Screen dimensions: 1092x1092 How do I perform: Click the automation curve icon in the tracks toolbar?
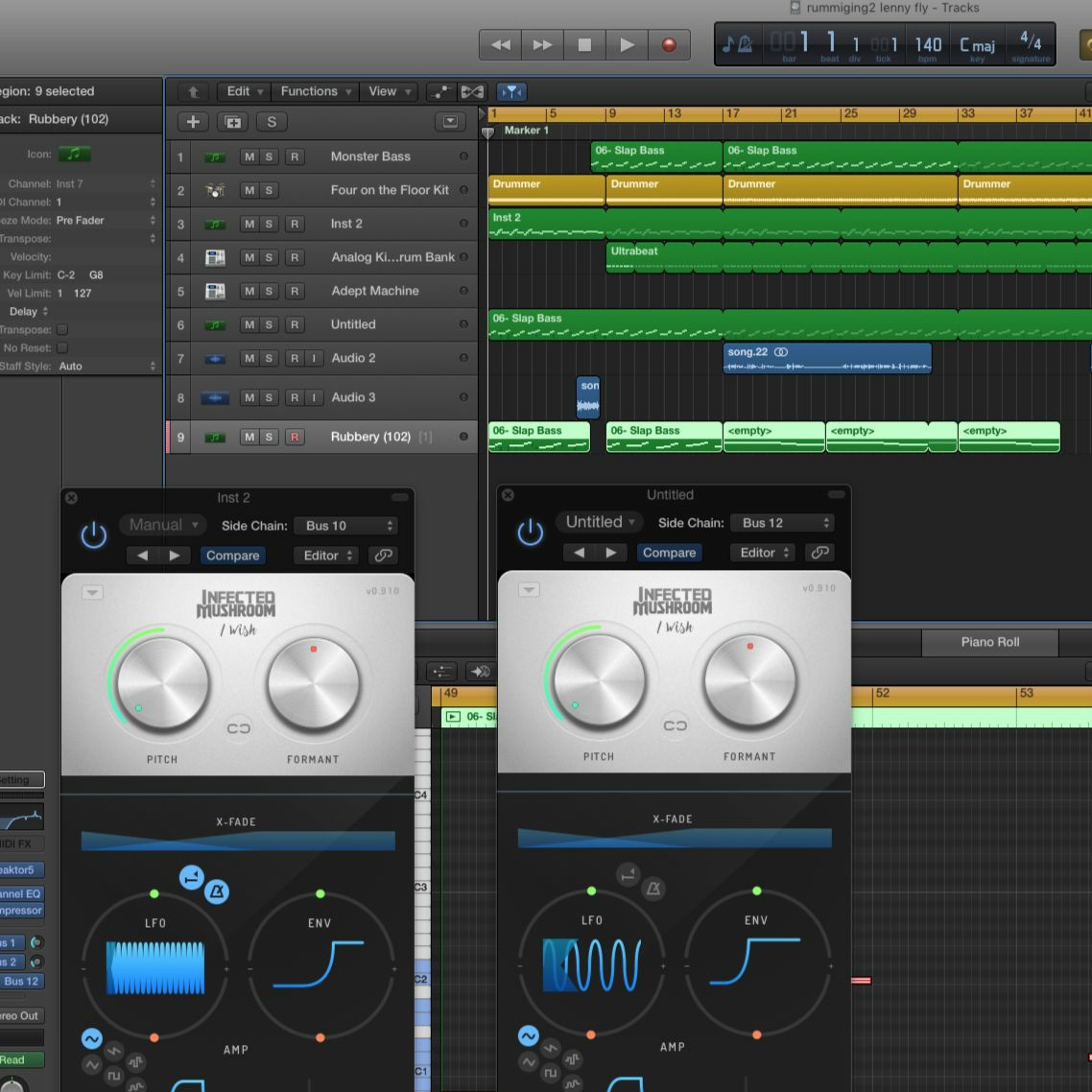pyautogui.click(x=441, y=92)
